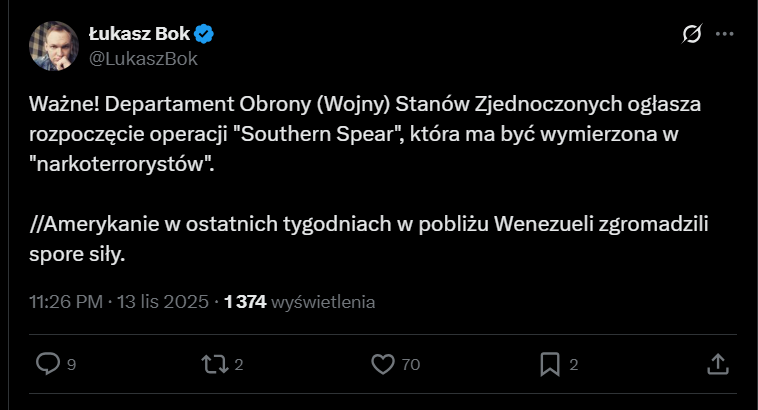
Task: Repost with the retweet arrows icon
Action: pos(215,364)
